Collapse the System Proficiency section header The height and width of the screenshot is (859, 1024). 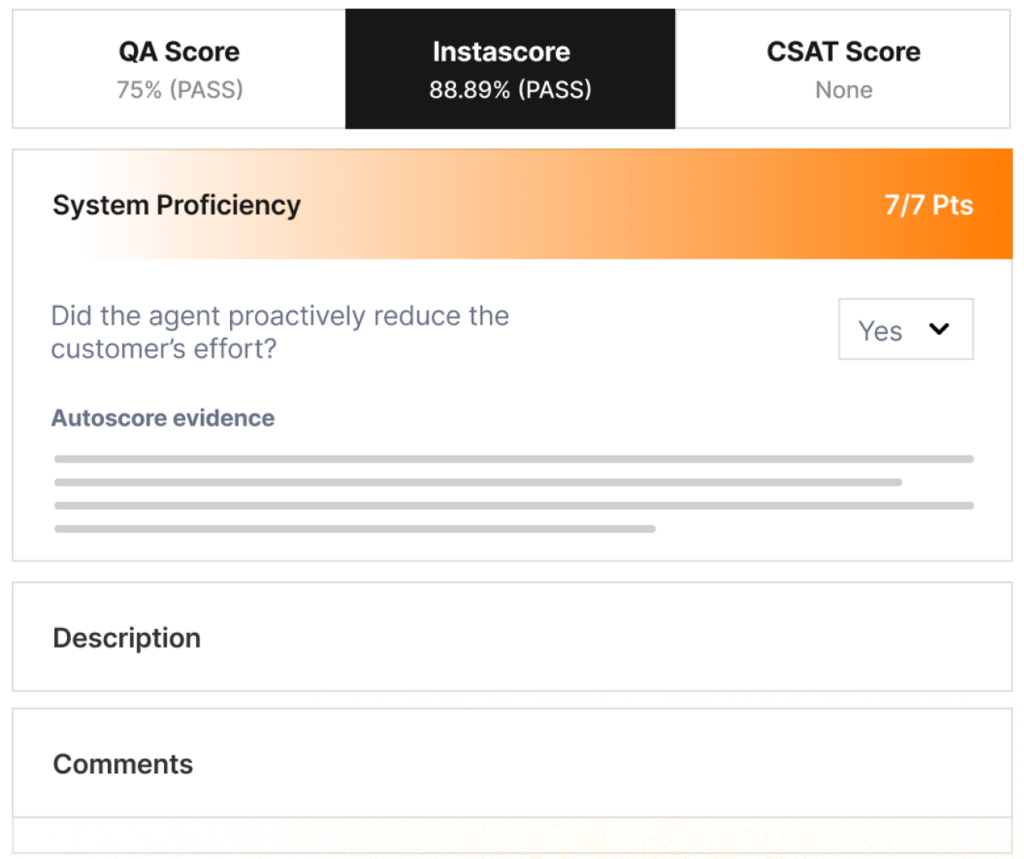tap(177, 205)
